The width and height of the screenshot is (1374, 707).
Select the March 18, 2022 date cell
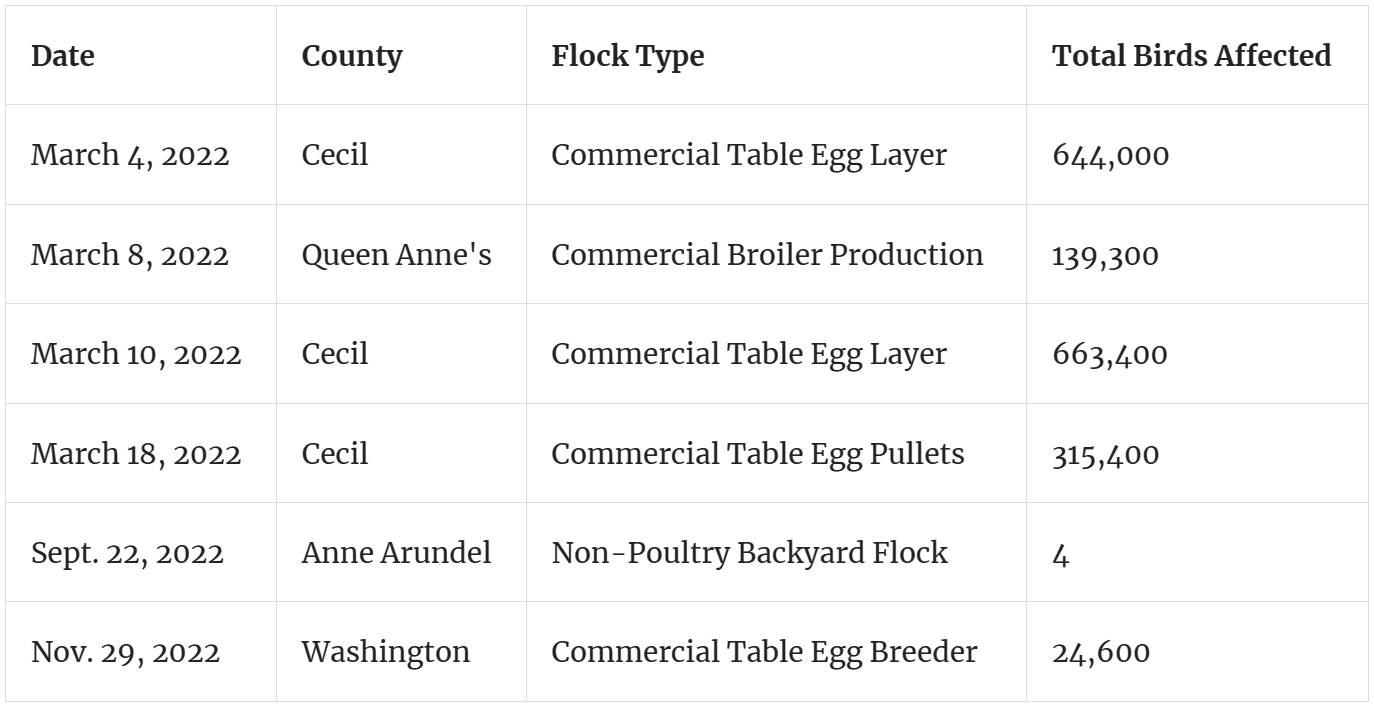pos(136,454)
